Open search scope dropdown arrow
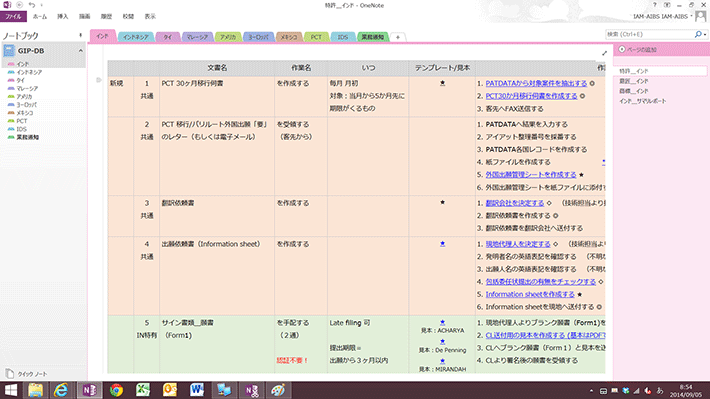This screenshot has height=399, width=710. click(705, 34)
